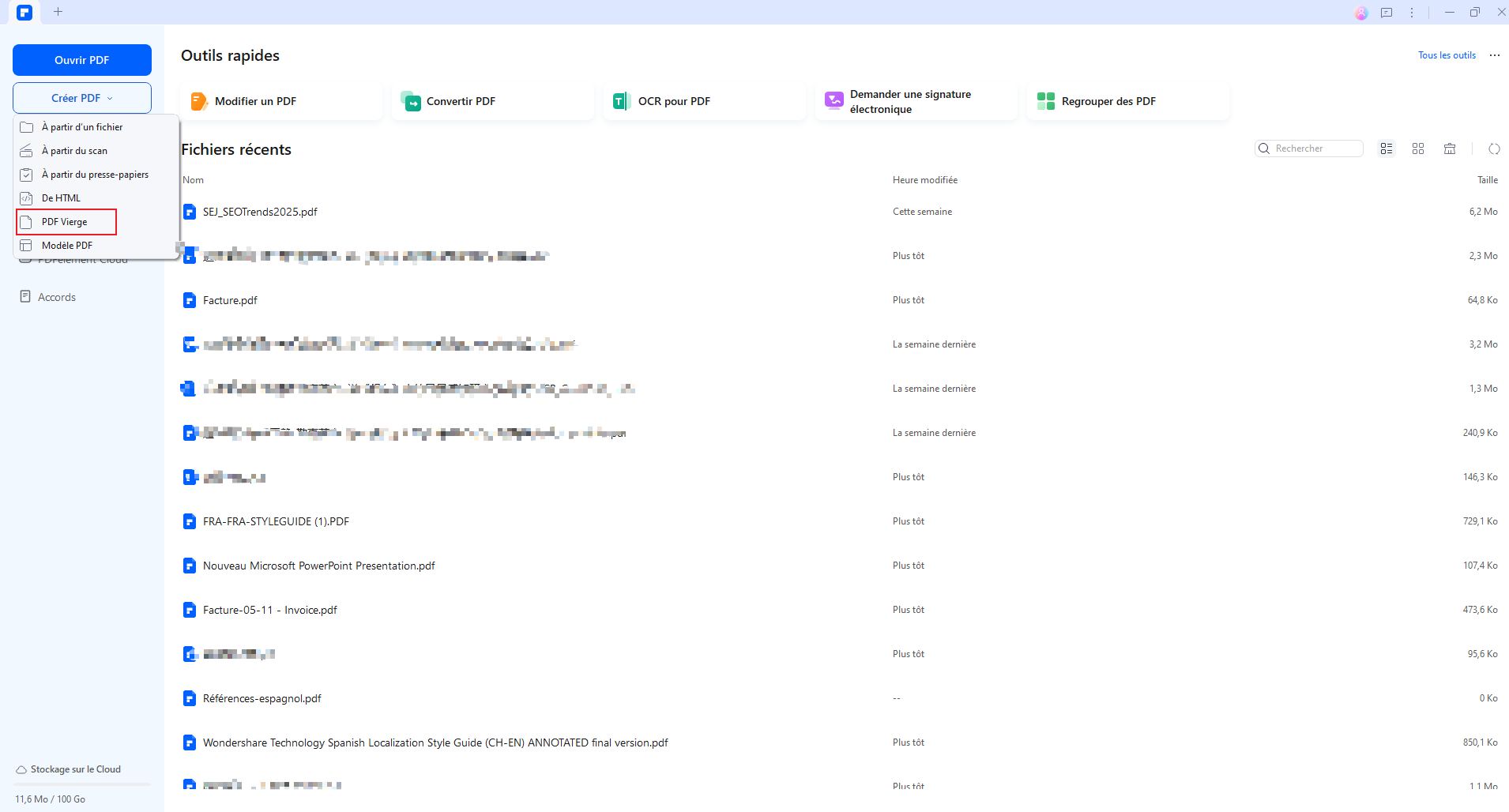Expand the Créer PDF dropdown

[x=82, y=98]
